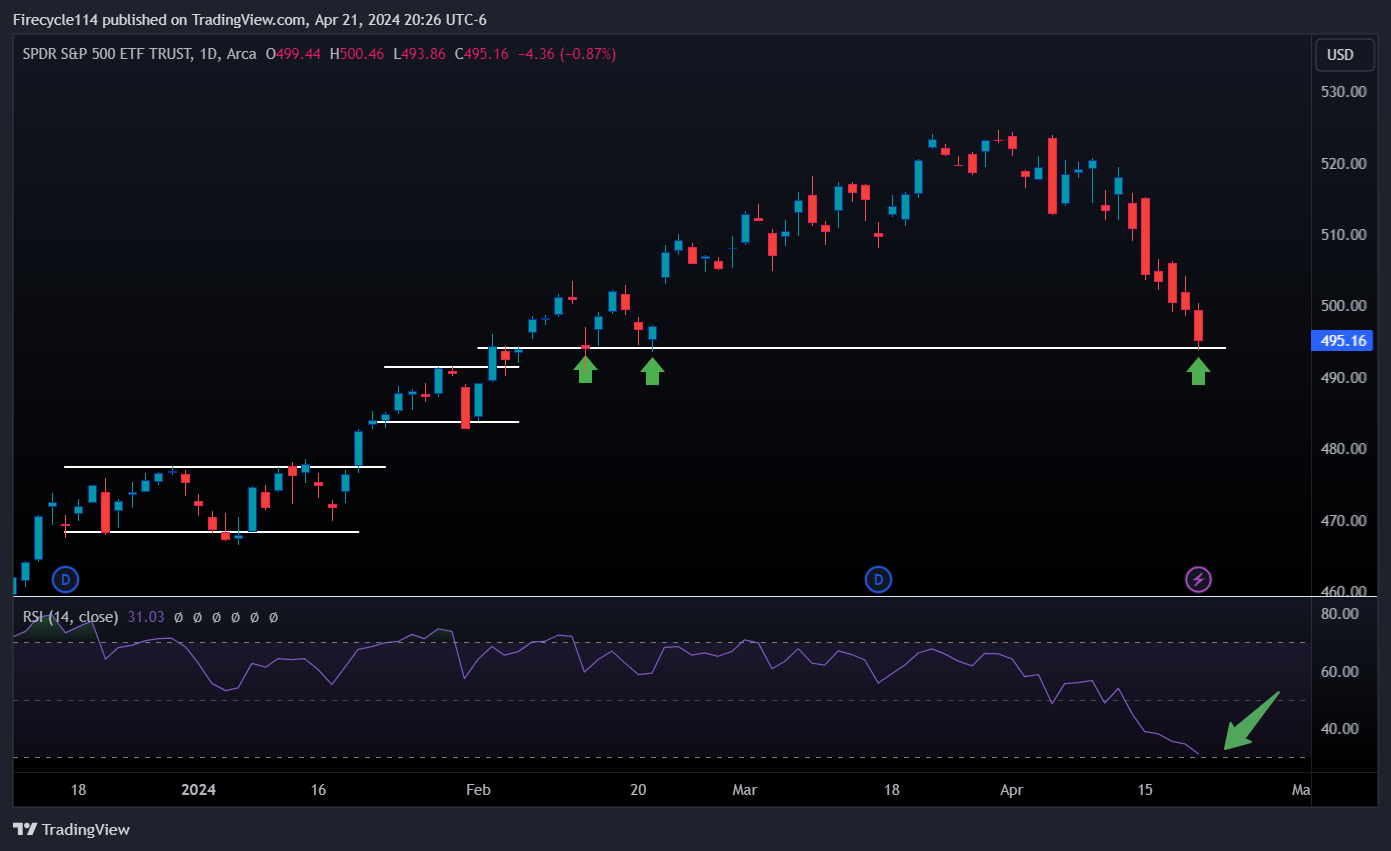Click the 16 date axis label
This screenshot has width=1391, height=851.
point(318,790)
